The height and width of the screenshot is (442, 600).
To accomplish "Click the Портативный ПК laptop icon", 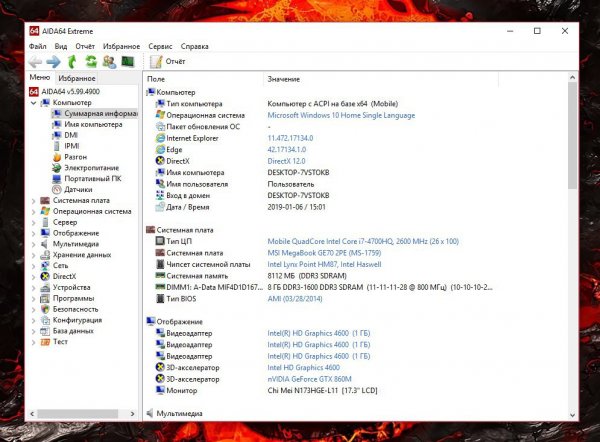I will pos(57,179).
